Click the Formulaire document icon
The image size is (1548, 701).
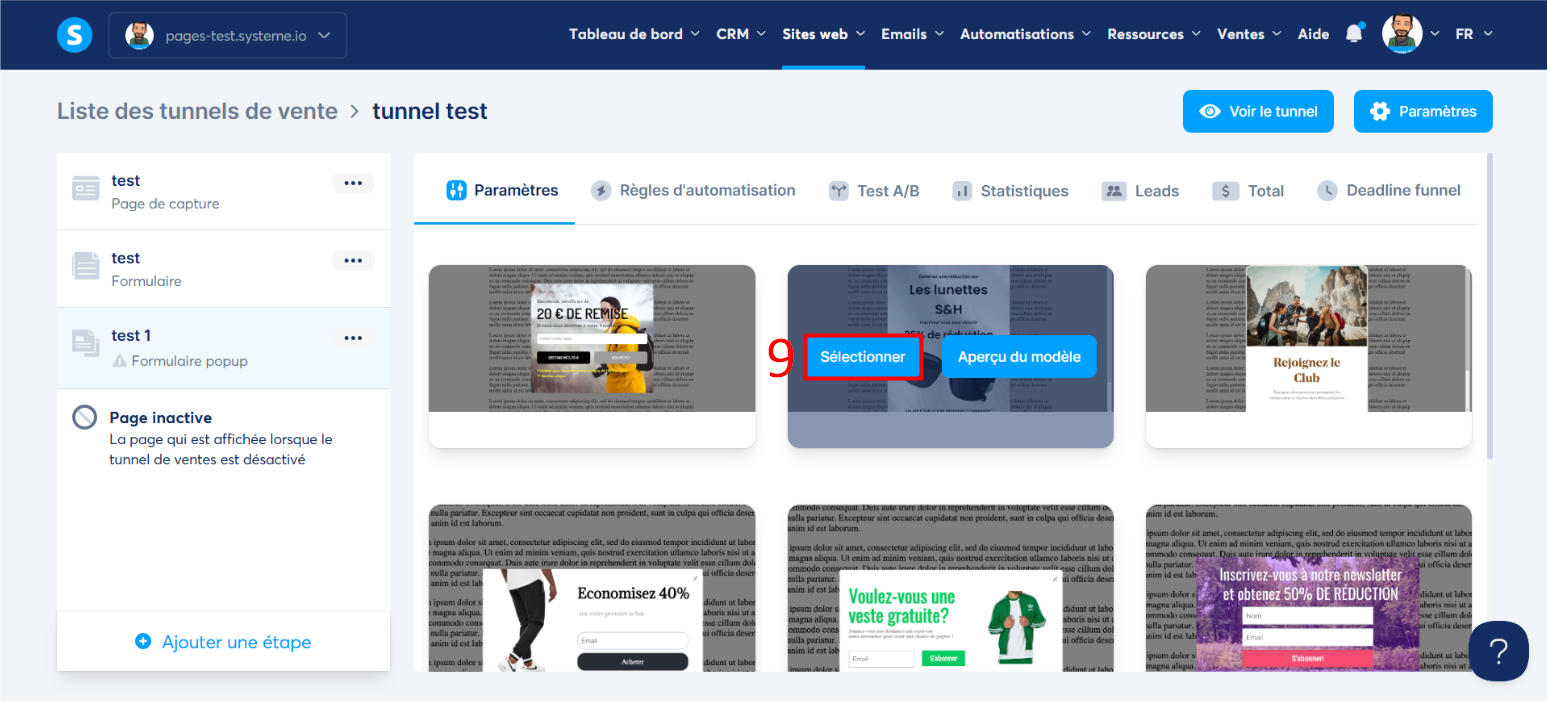[86, 266]
